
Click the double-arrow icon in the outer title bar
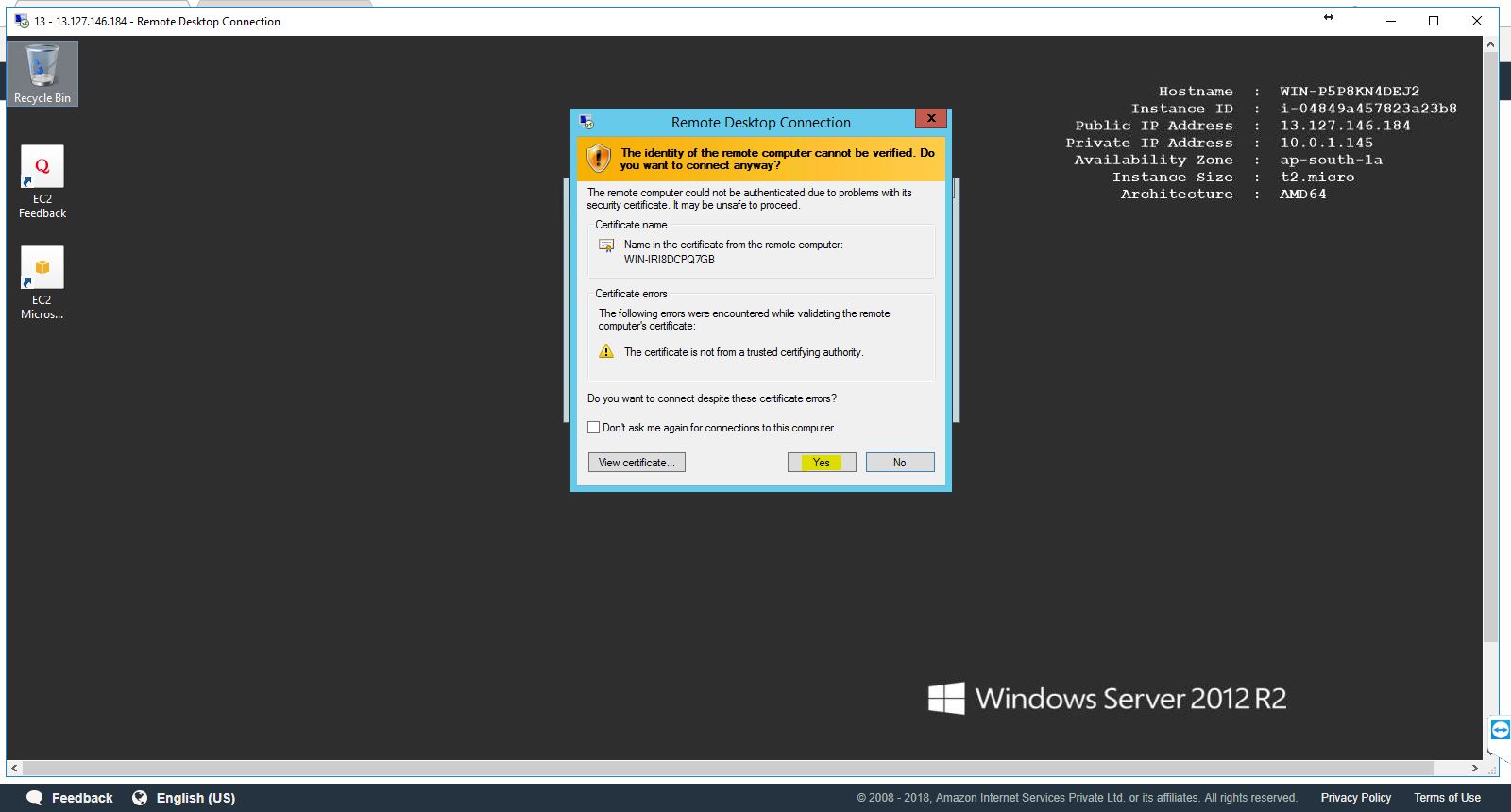tap(1329, 18)
